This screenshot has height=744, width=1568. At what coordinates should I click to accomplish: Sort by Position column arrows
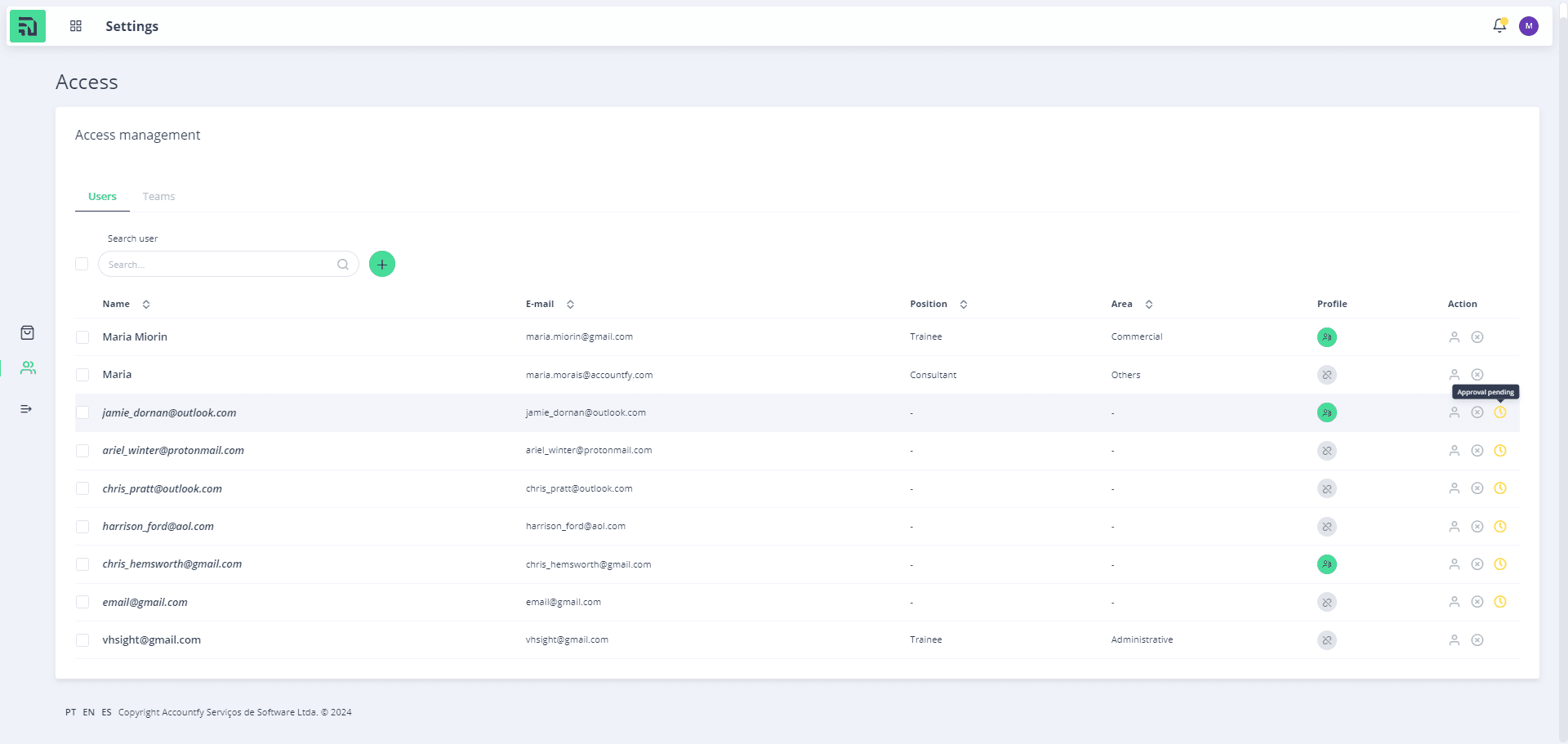pyautogui.click(x=964, y=304)
